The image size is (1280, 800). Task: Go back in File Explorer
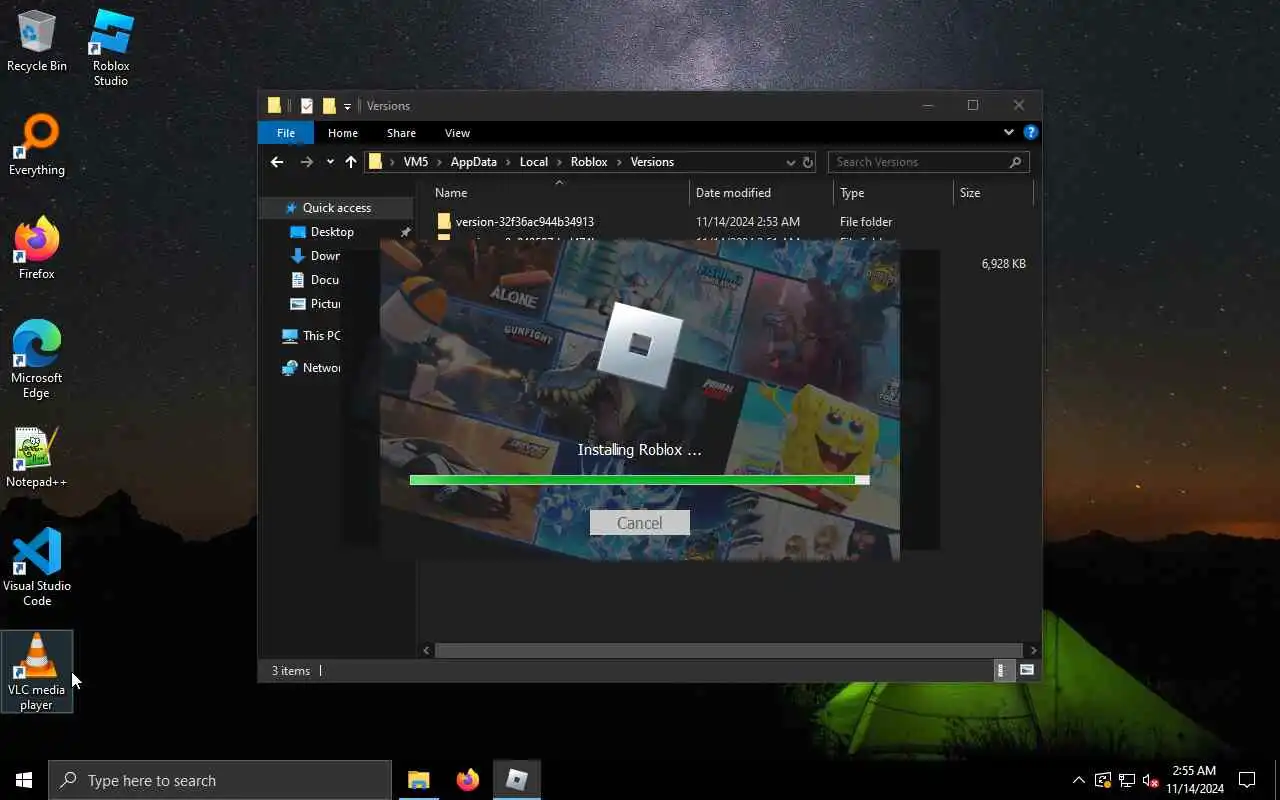click(277, 162)
